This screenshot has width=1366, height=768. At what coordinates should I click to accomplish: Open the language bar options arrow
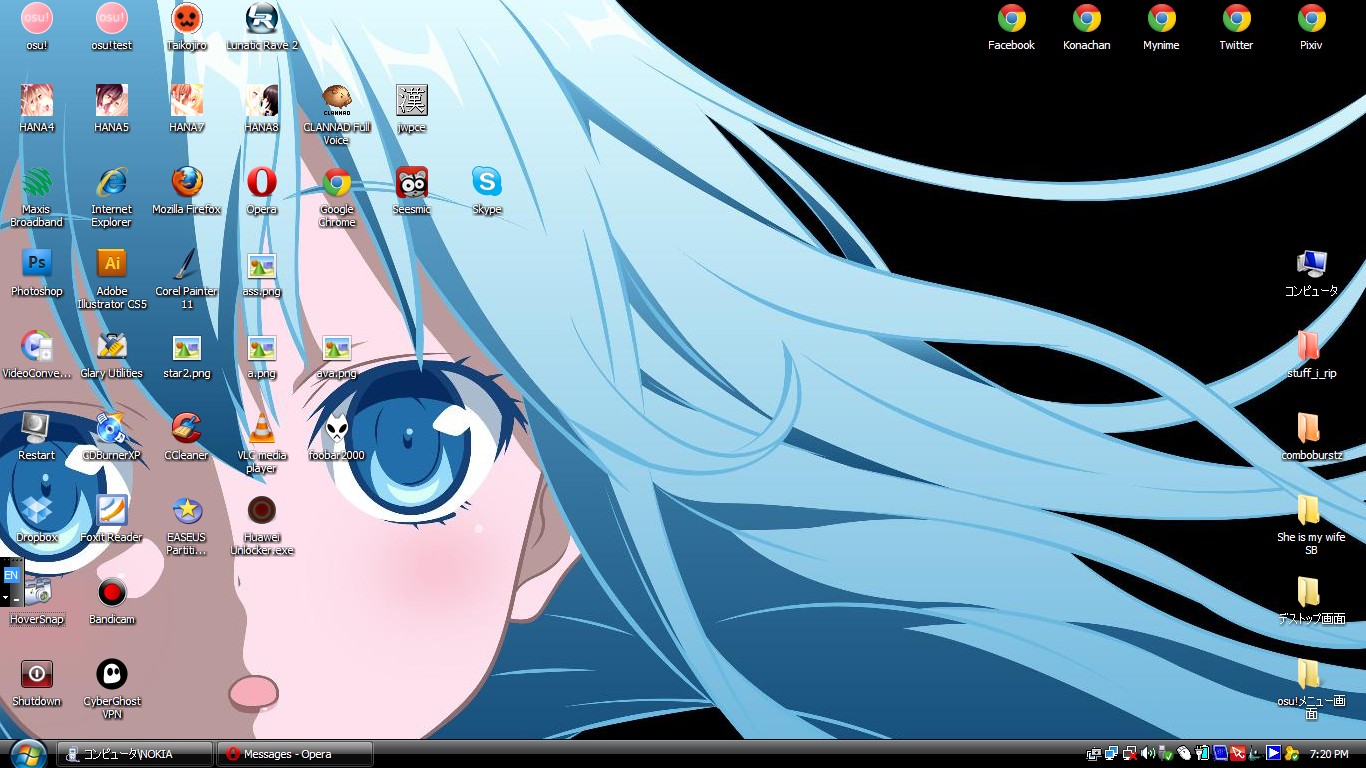pyautogui.click(x=5, y=598)
